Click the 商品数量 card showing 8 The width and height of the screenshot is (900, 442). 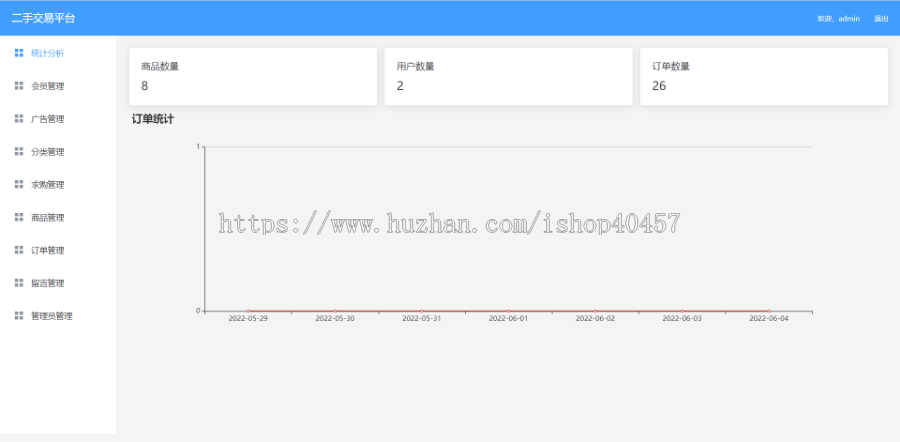(x=253, y=76)
